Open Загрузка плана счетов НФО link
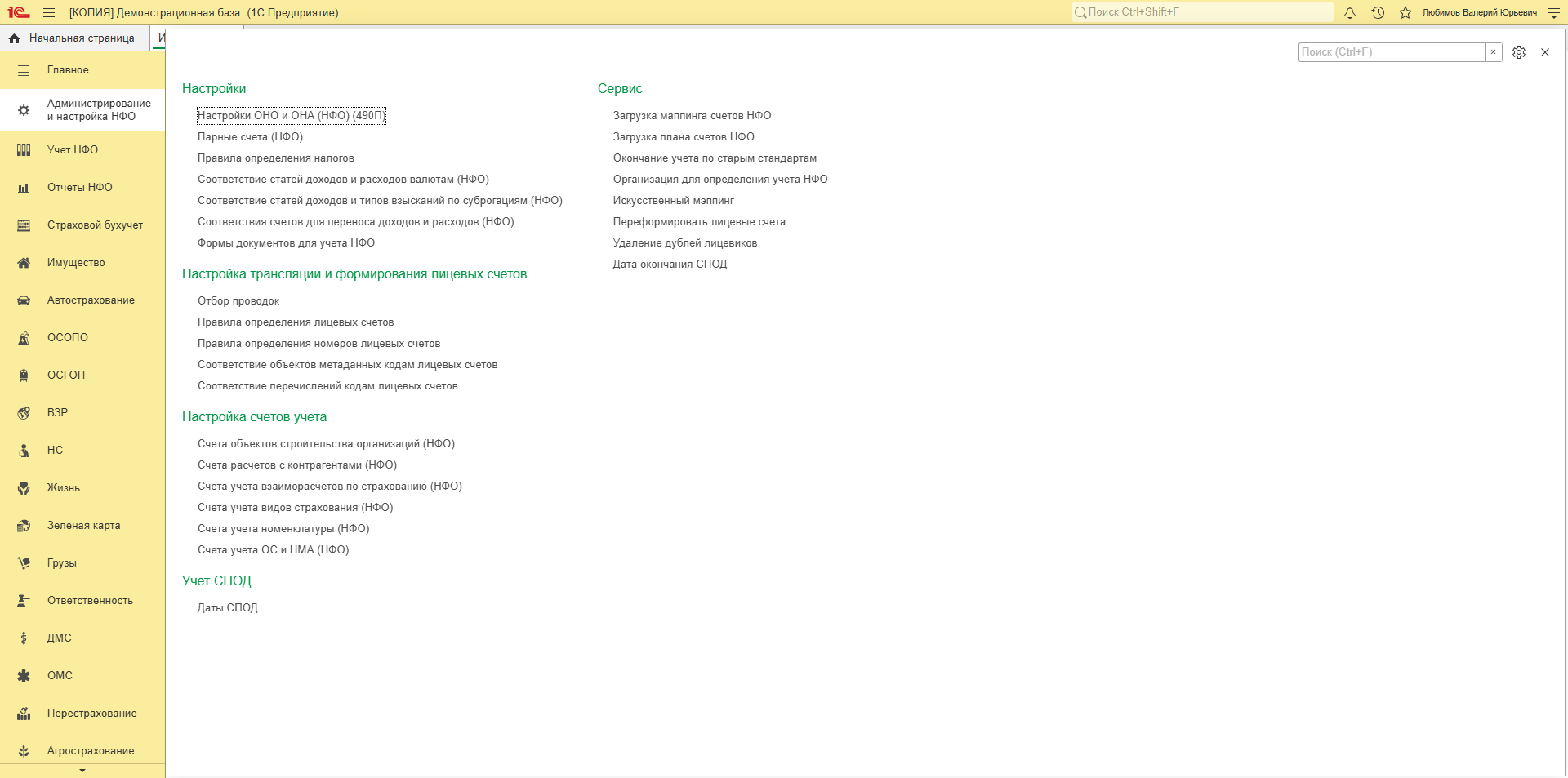Image resolution: width=1568 pixels, height=778 pixels. point(684,137)
